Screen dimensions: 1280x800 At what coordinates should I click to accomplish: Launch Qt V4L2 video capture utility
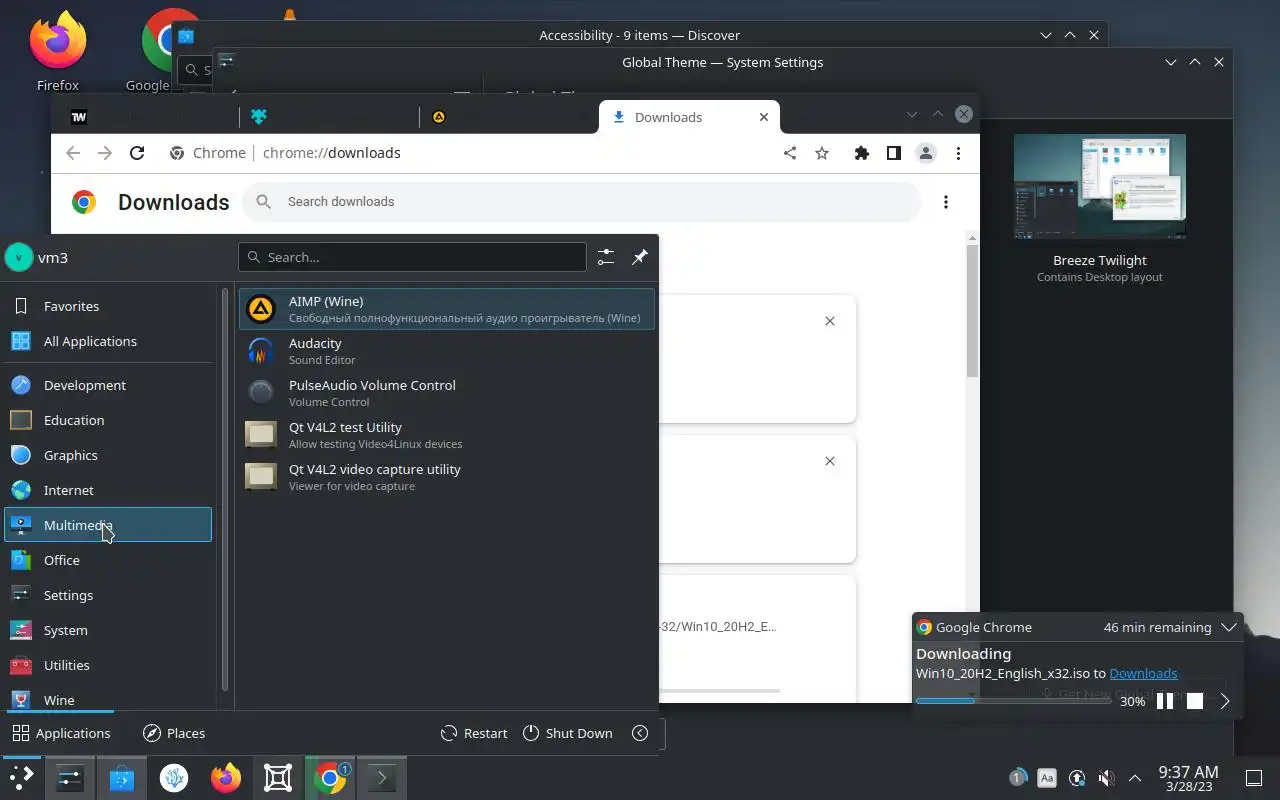point(447,477)
